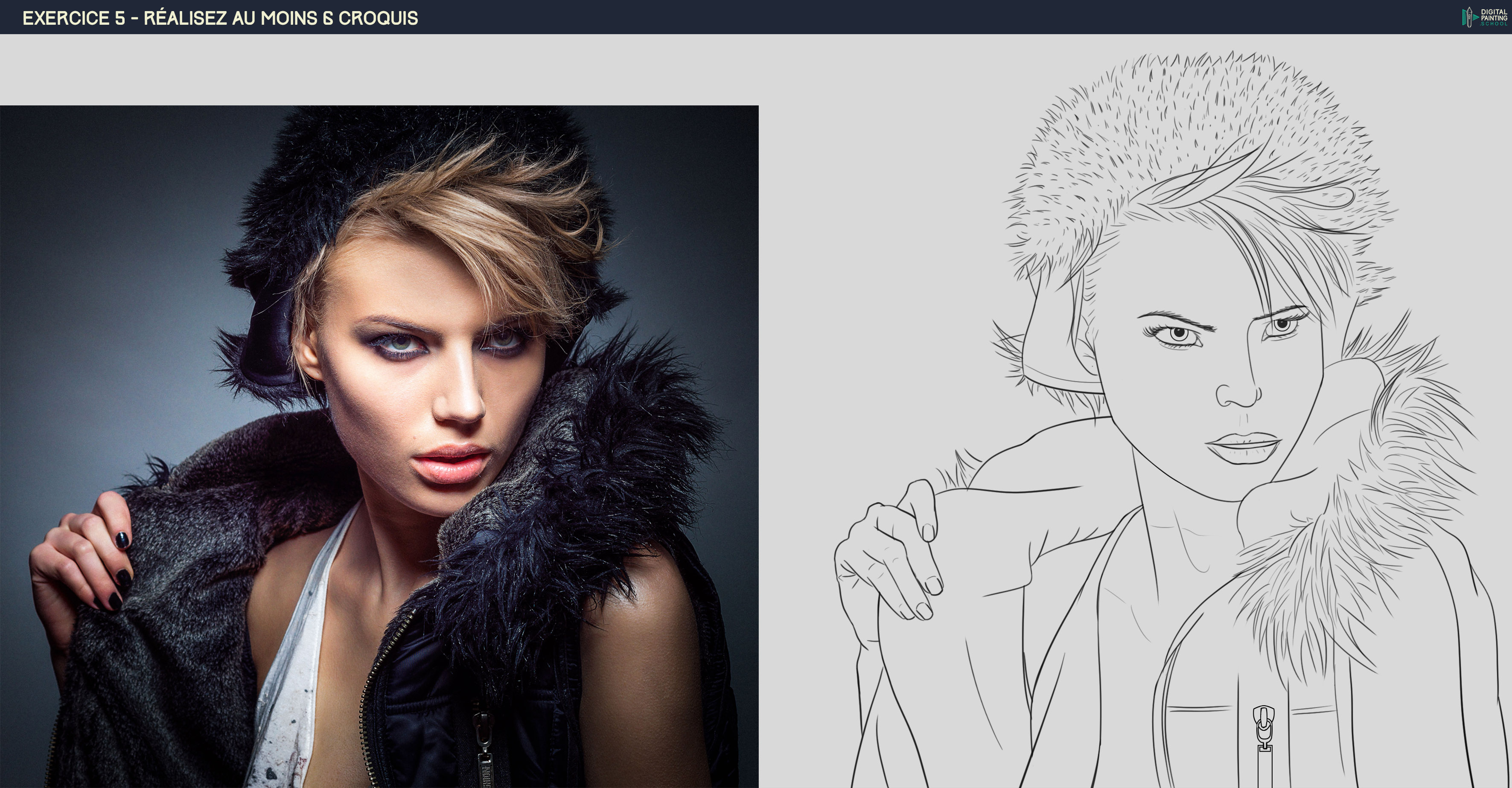Click the Digital Painting School stylus logo icon
The width and height of the screenshot is (1512, 788).
(1469, 17)
